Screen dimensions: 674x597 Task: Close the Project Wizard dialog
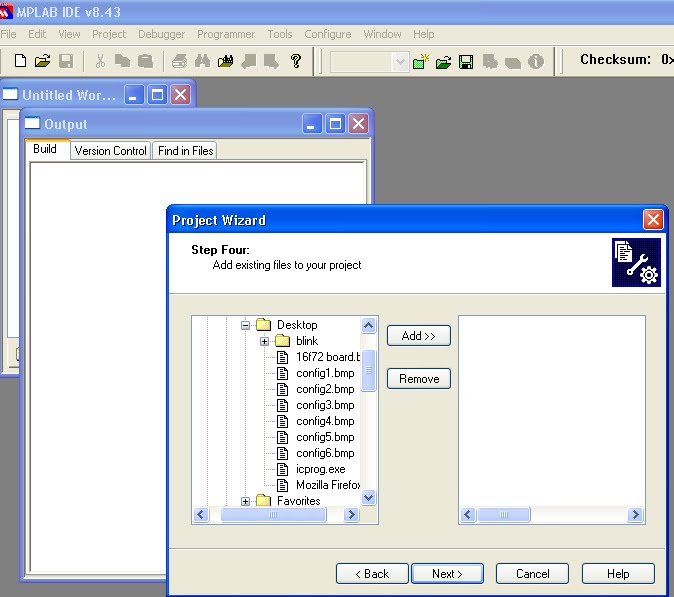click(653, 220)
